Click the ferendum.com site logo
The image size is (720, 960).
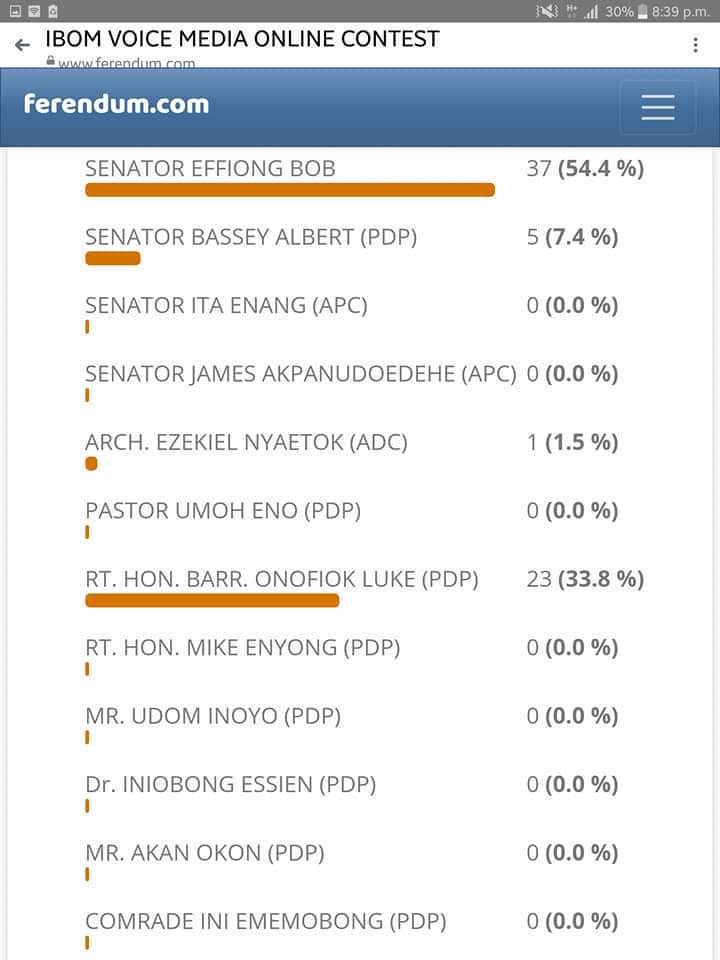tap(116, 104)
